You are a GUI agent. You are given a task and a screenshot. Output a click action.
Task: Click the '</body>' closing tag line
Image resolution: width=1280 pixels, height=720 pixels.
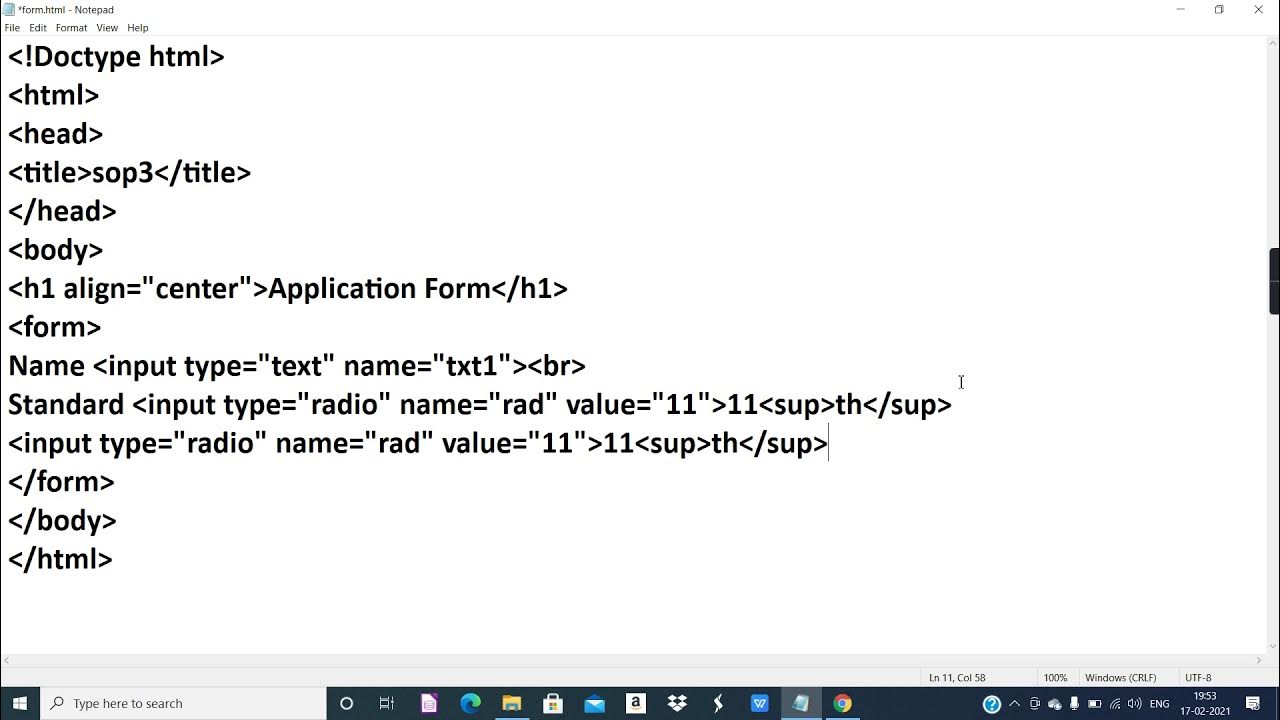coord(62,521)
